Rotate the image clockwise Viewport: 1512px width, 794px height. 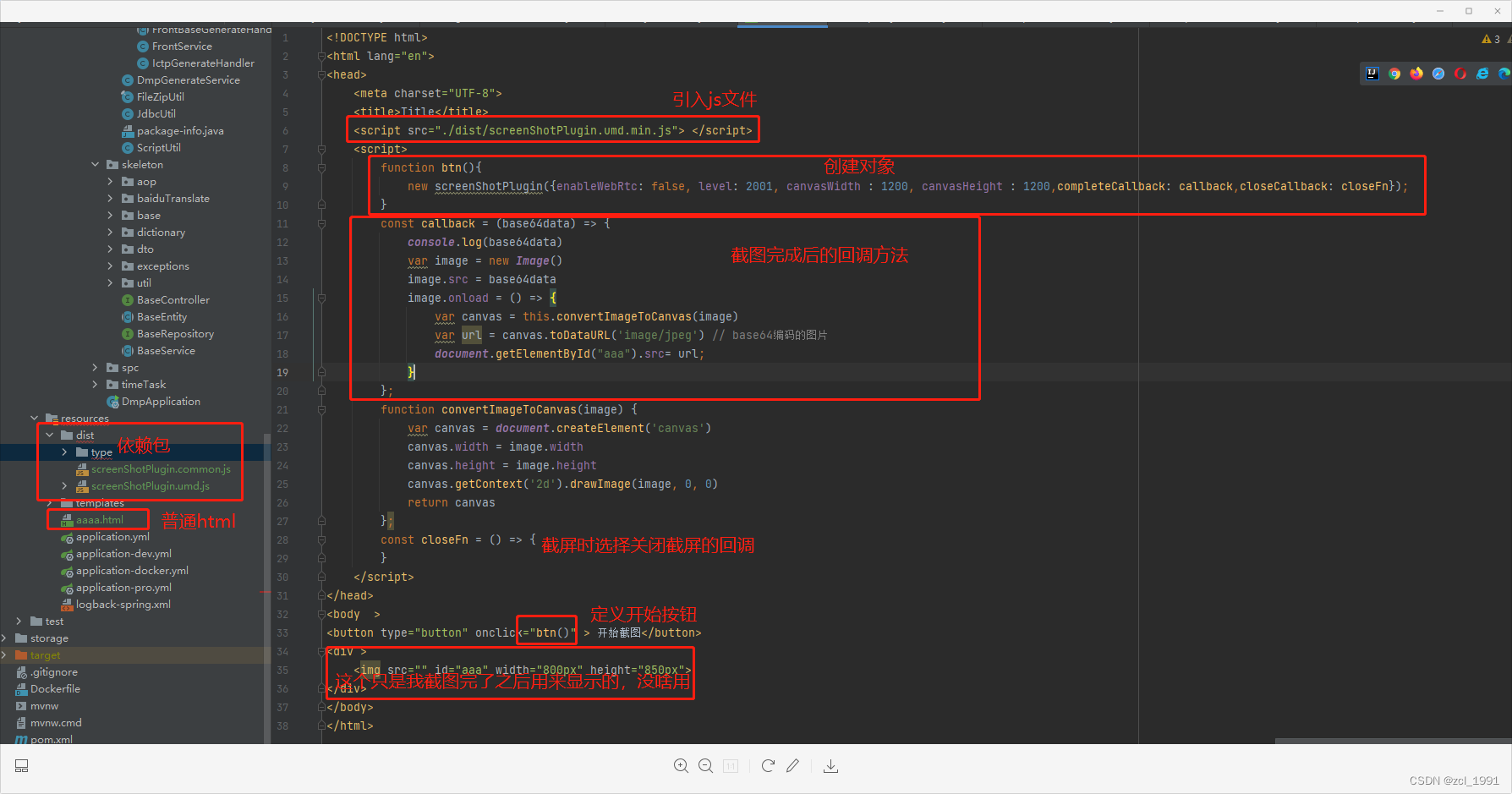tap(768, 766)
